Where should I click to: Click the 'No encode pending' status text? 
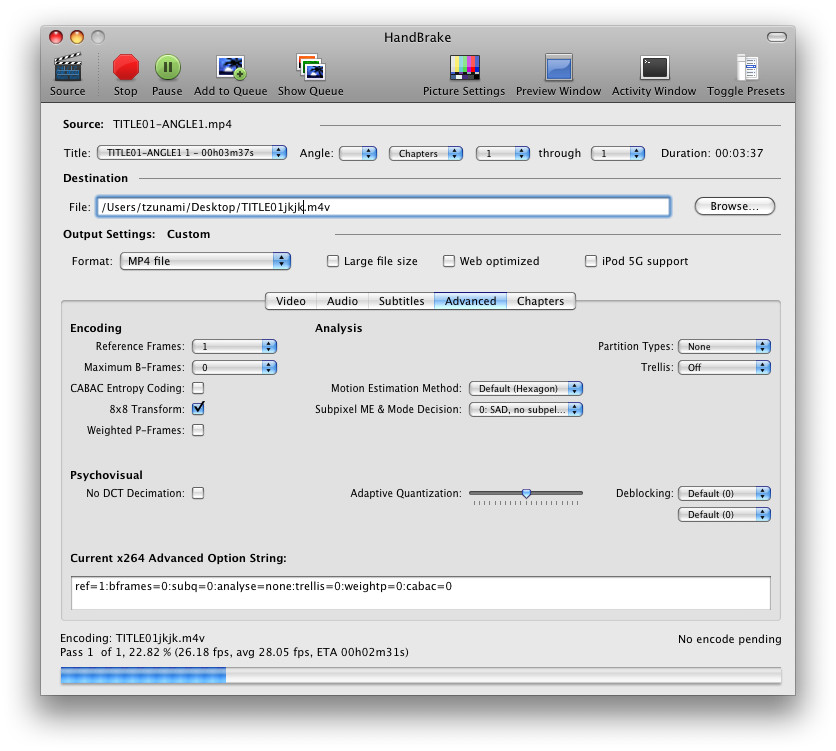pos(729,639)
